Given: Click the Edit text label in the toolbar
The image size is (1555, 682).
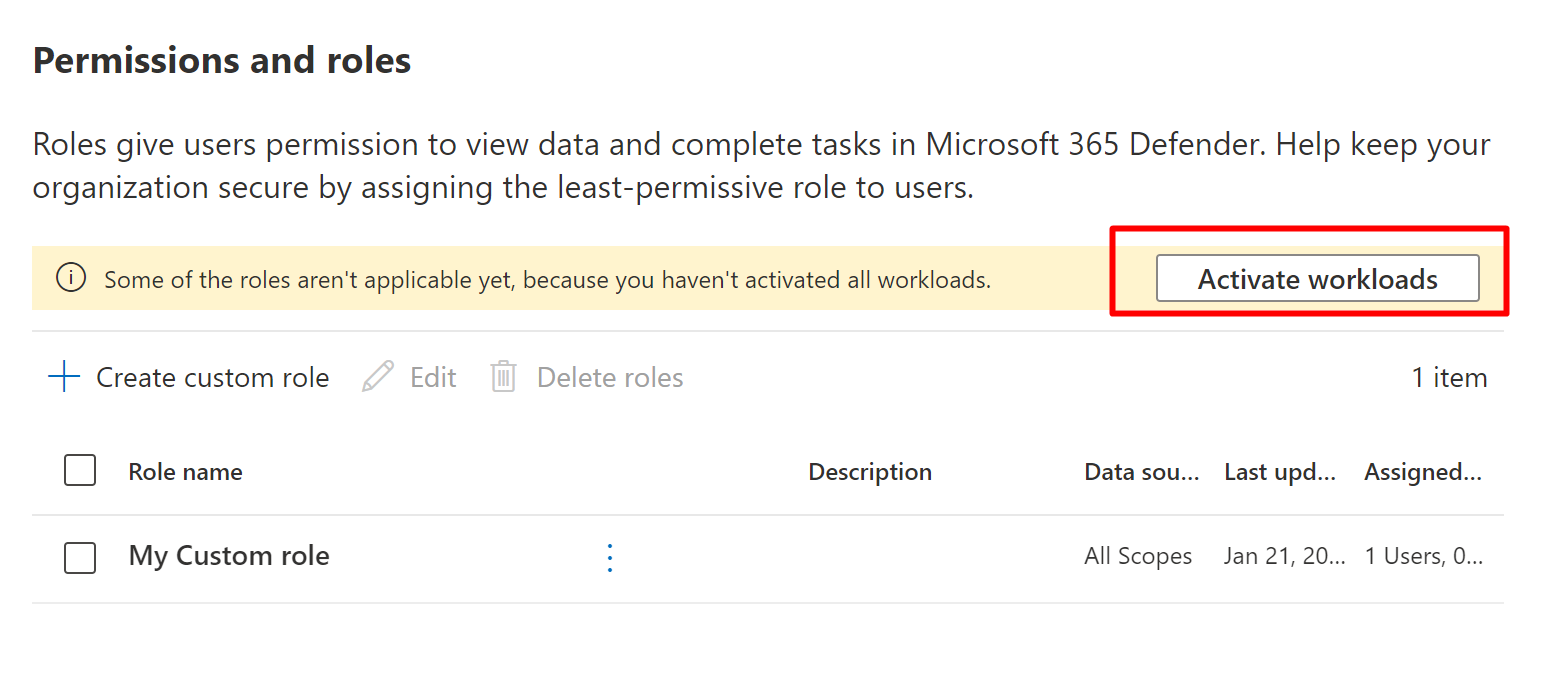Looking at the screenshot, I should pos(433,378).
